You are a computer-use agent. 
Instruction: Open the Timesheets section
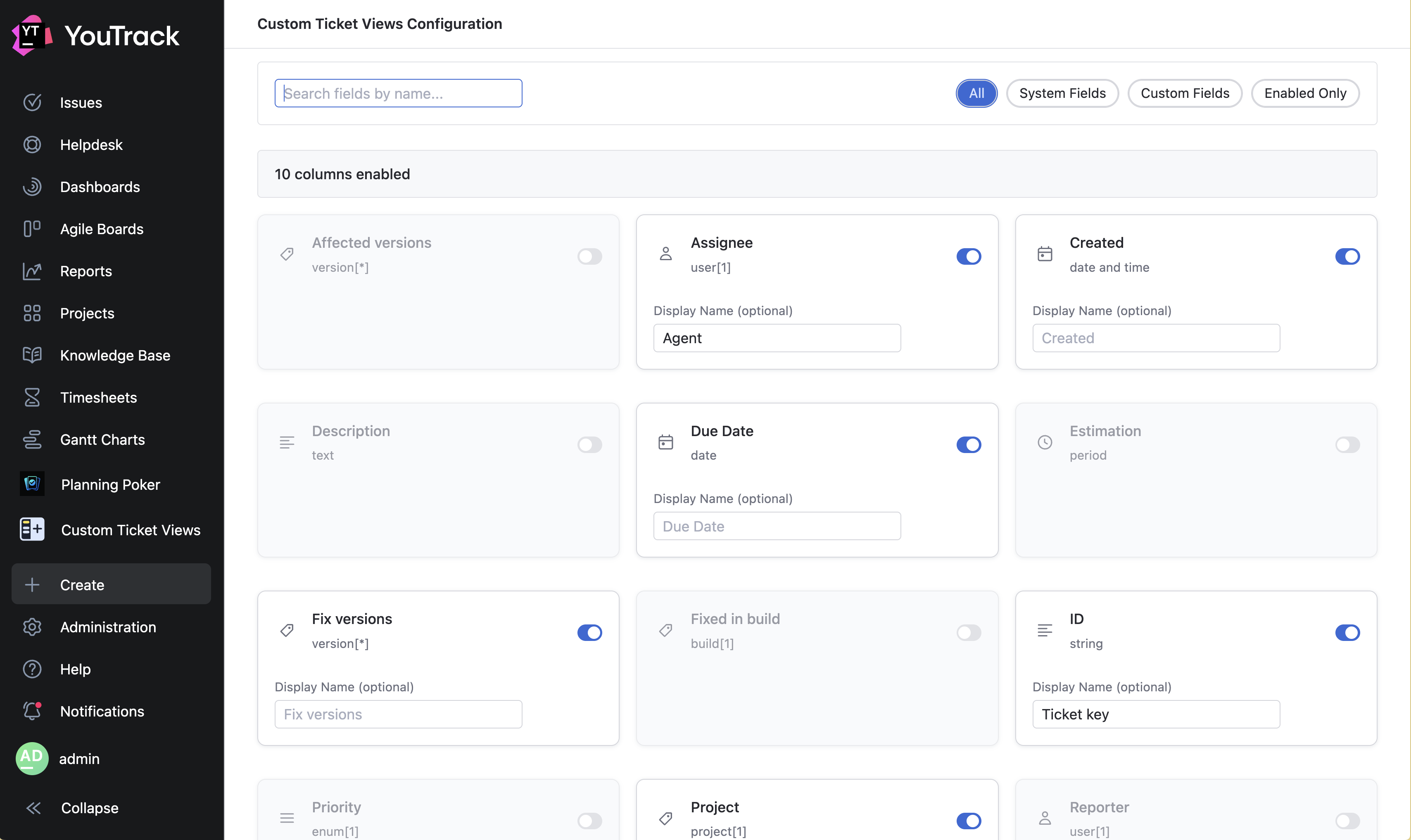click(x=98, y=397)
